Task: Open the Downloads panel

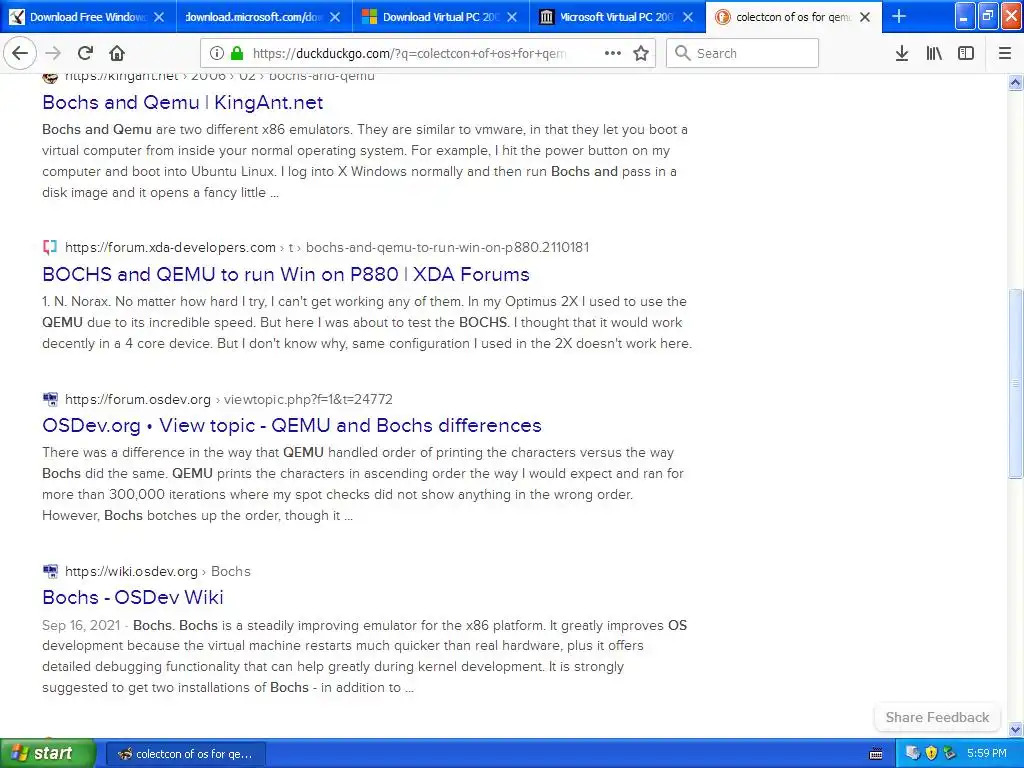Action: 902,53
